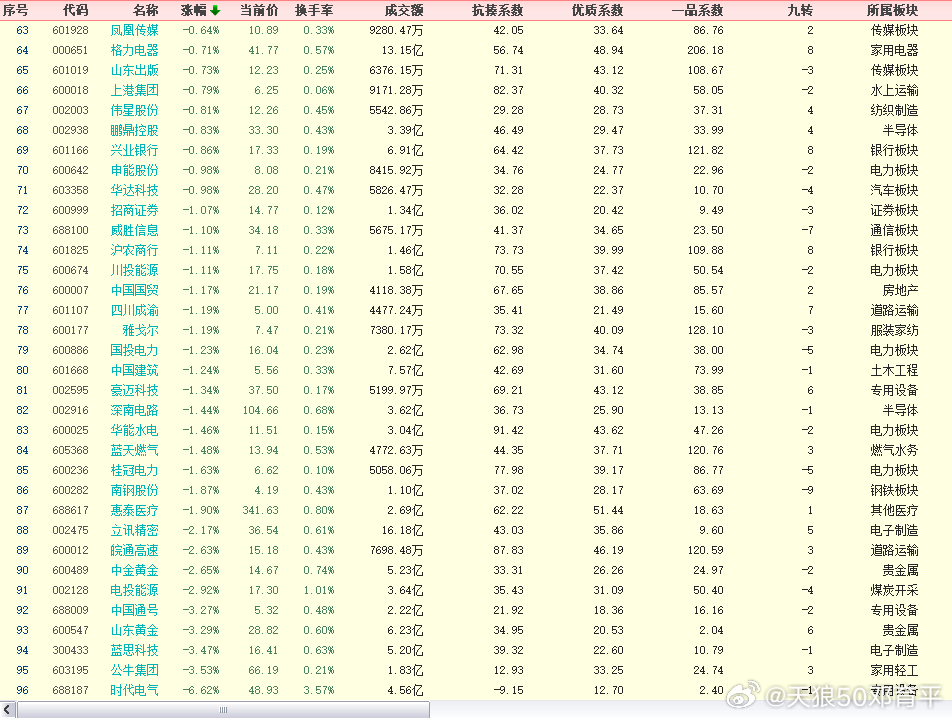Image resolution: width=952 pixels, height=718 pixels.
Task: Open stock 招商证券
Action: [134, 211]
